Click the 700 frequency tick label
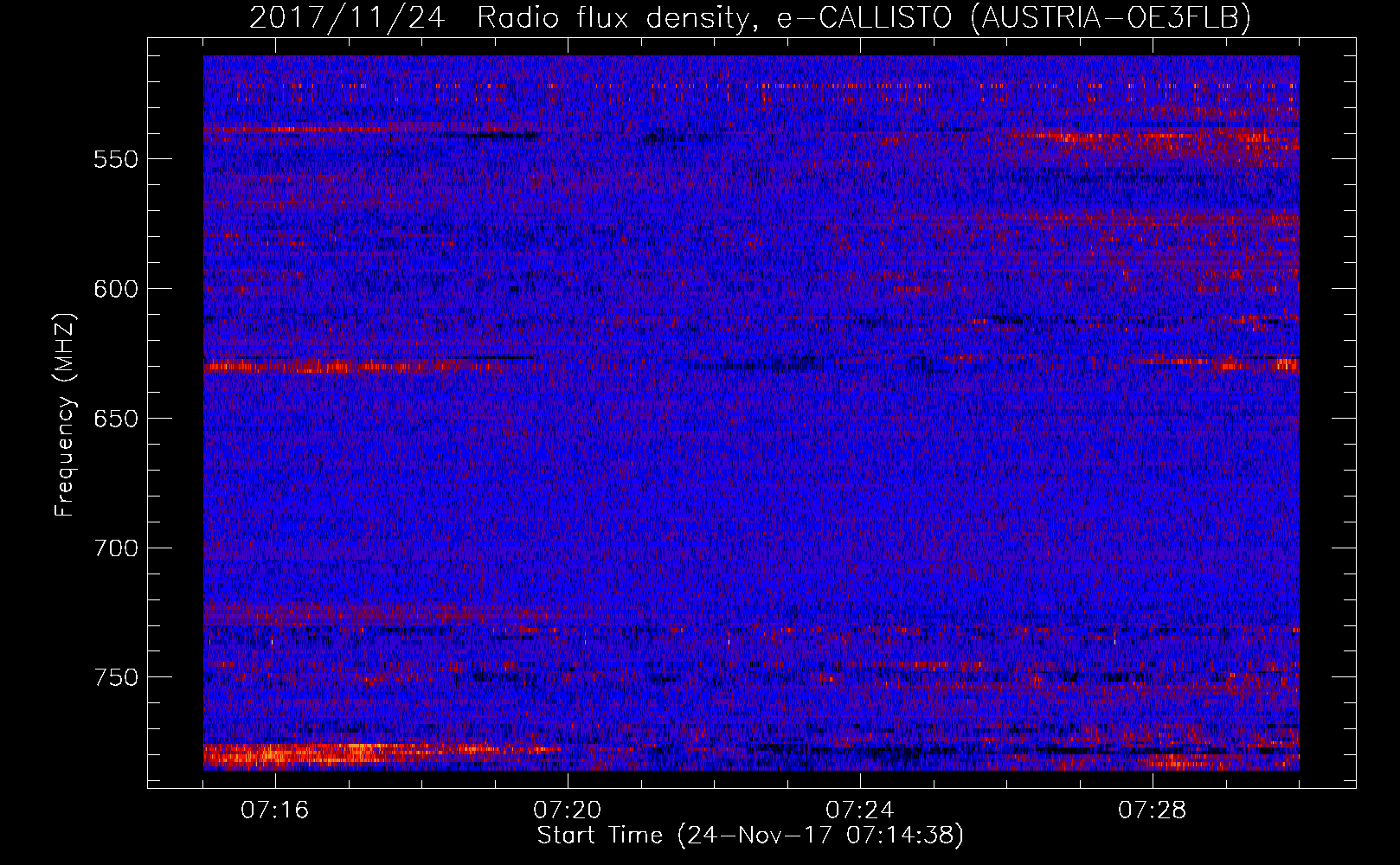This screenshot has width=1400, height=865. (116, 548)
